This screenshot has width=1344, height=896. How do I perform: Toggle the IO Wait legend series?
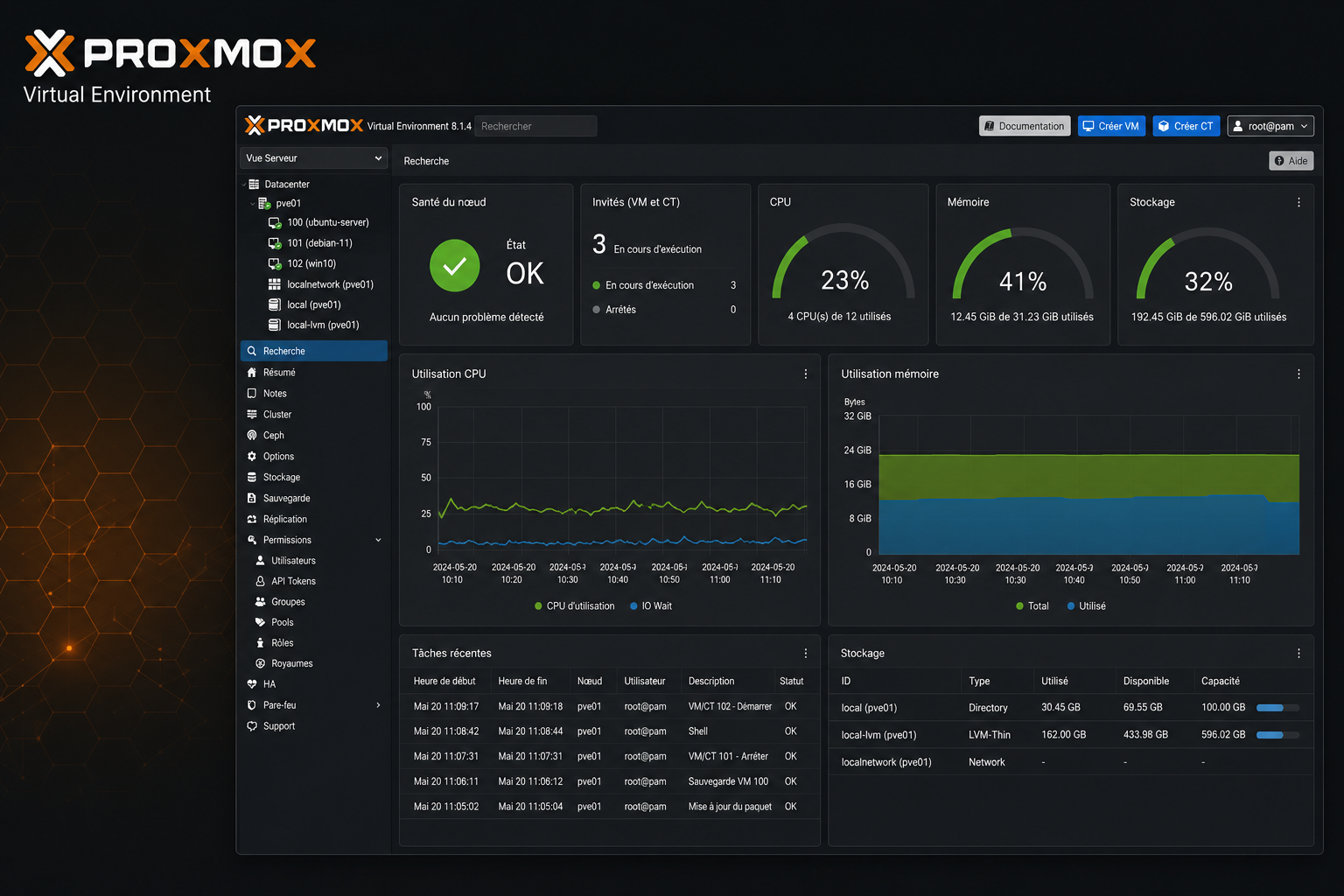[x=651, y=606]
